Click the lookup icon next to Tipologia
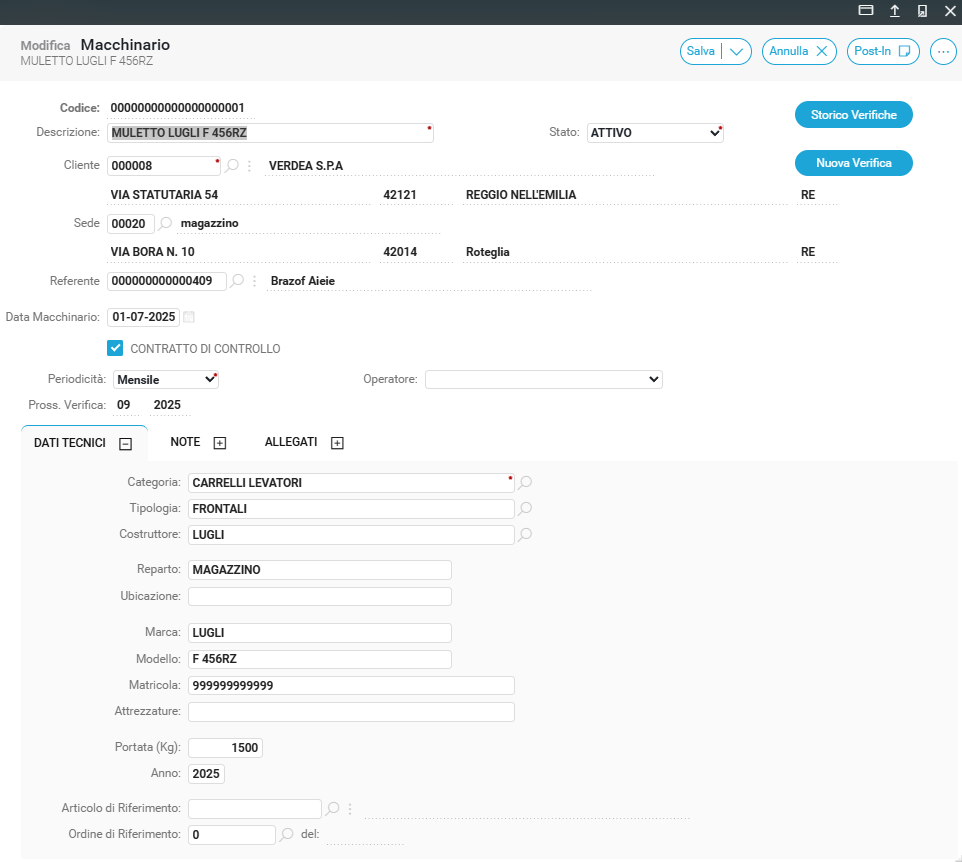Image resolution: width=962 pixels, height=862 pixels. [x=525, y=509]
